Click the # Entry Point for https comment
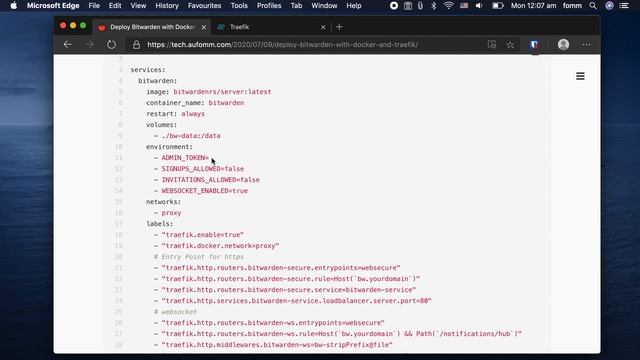The width and height of the screenshot is (640, 360). click(199, 257)
